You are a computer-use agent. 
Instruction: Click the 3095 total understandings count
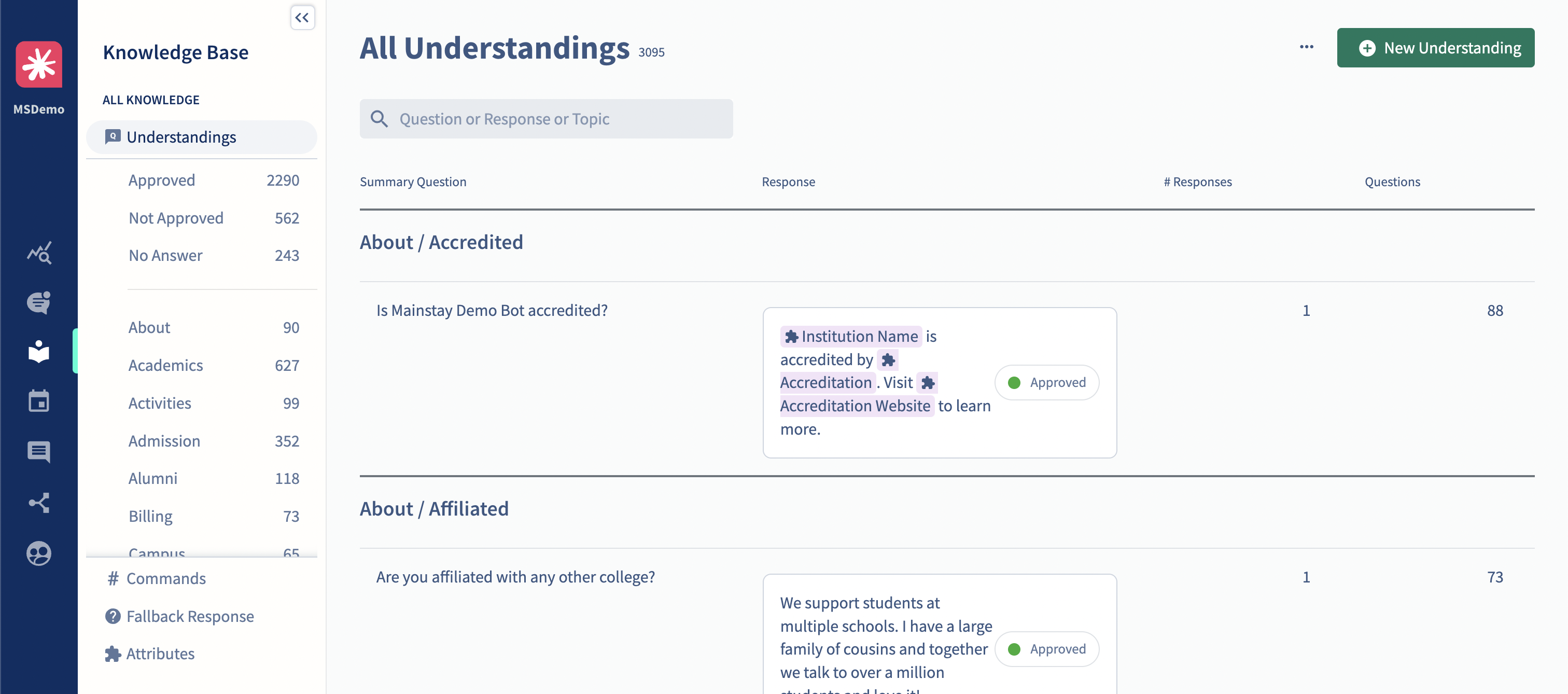[651, 52]
